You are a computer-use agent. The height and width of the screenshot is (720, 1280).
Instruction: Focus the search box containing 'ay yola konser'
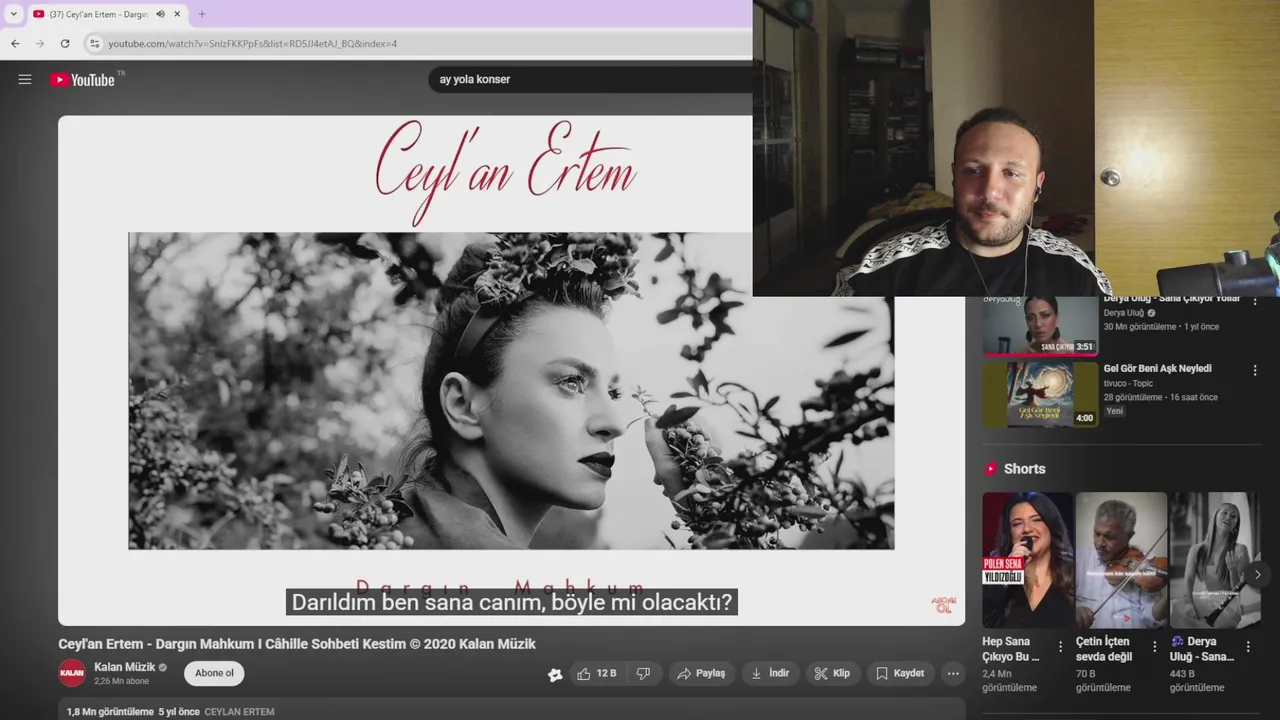(x=590, y=79)
